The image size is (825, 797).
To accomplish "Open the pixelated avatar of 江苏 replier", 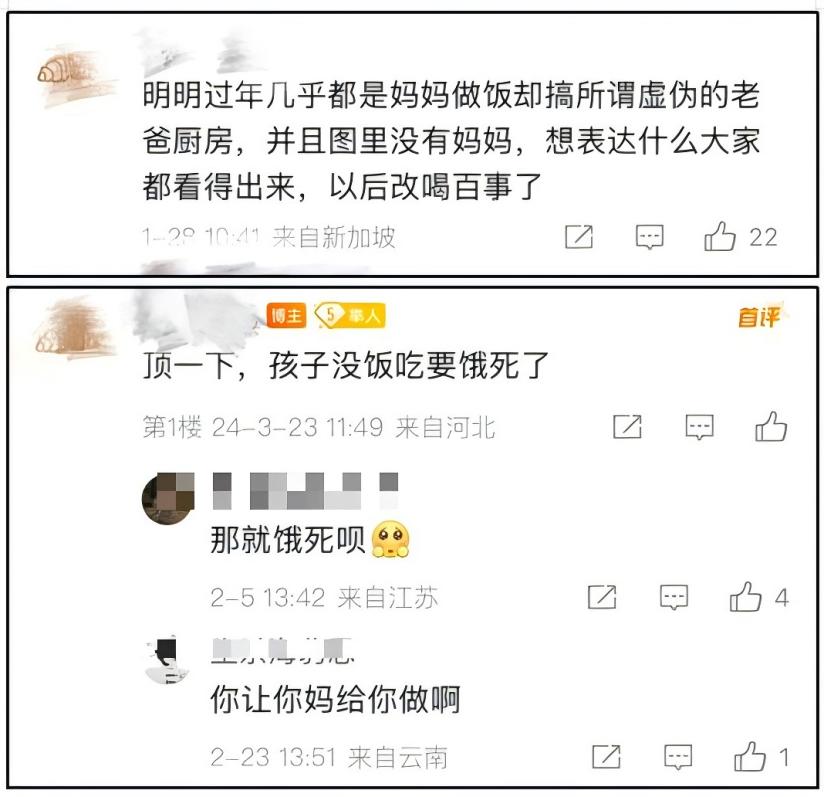I will (x=168, y=498).
